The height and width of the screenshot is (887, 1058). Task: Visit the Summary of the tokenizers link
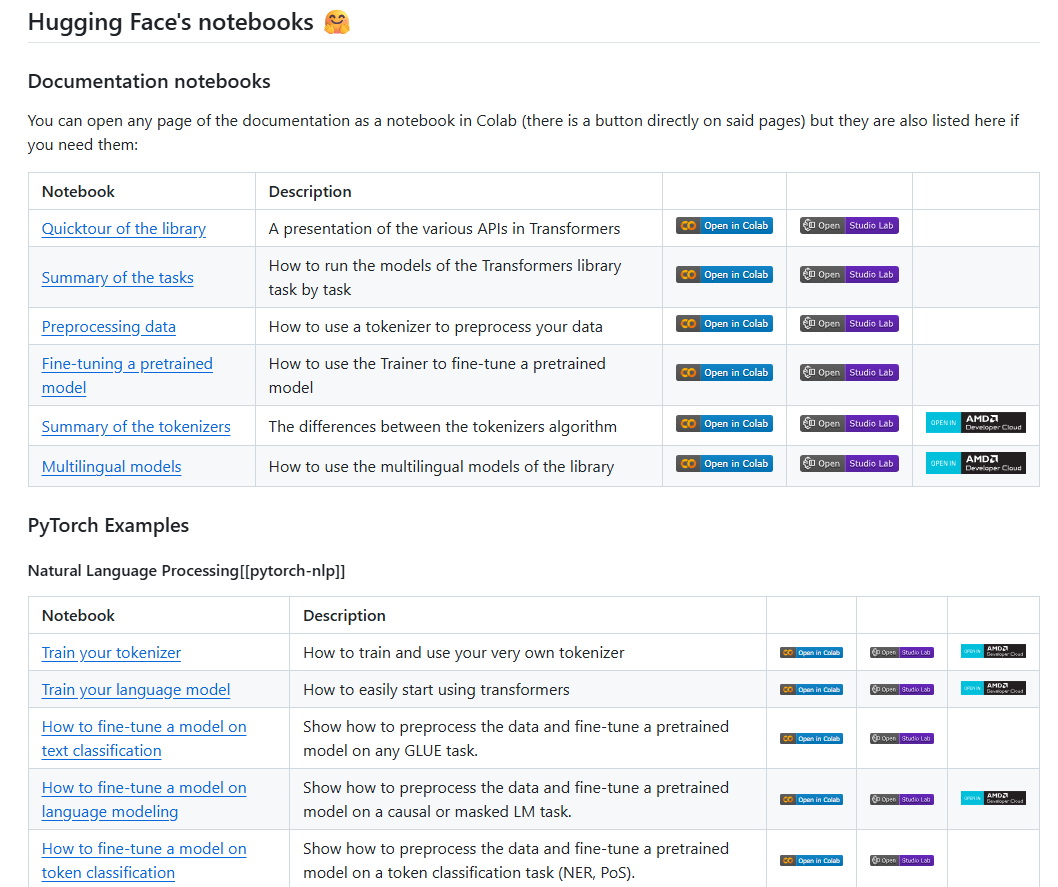point(136,427)
